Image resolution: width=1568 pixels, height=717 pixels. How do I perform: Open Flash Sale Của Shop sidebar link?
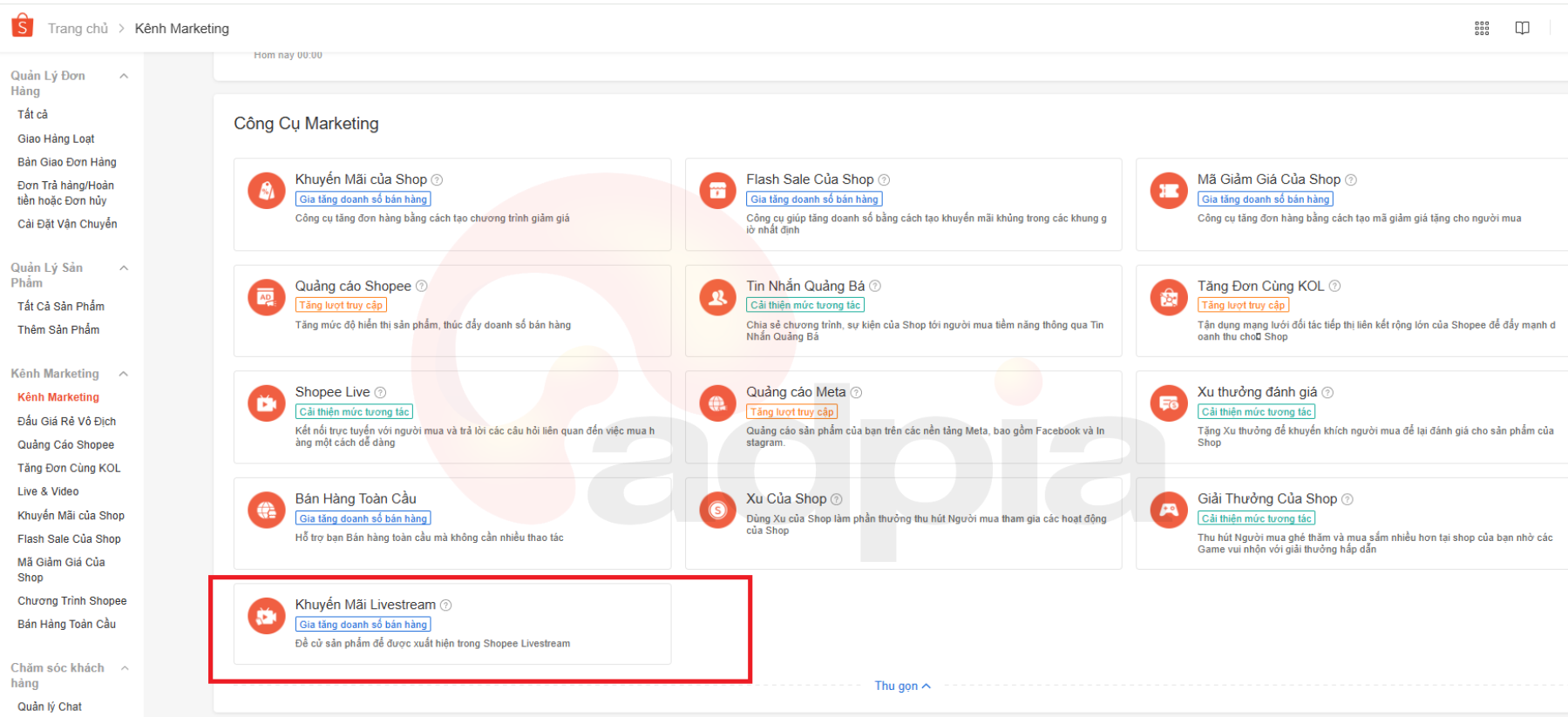pyautogui.click(x=70, y=539)
